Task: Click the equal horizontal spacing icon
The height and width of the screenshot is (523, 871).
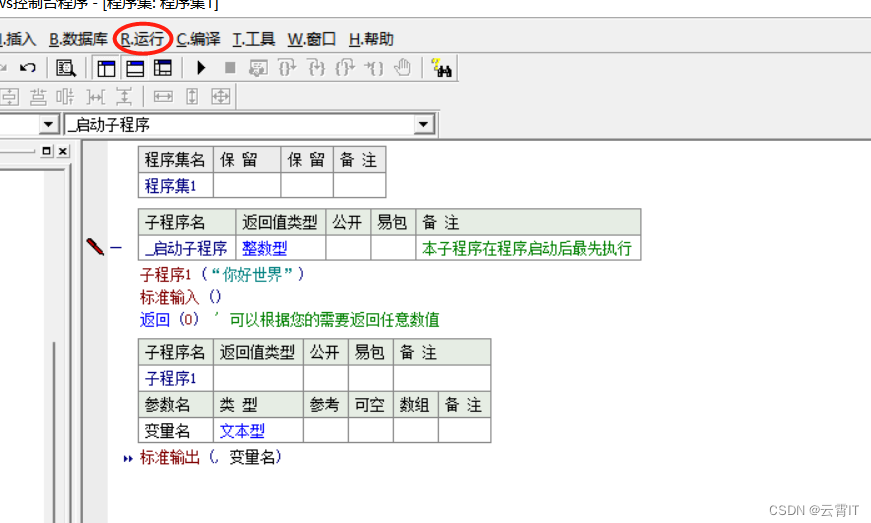Action: tap(96, 97)
